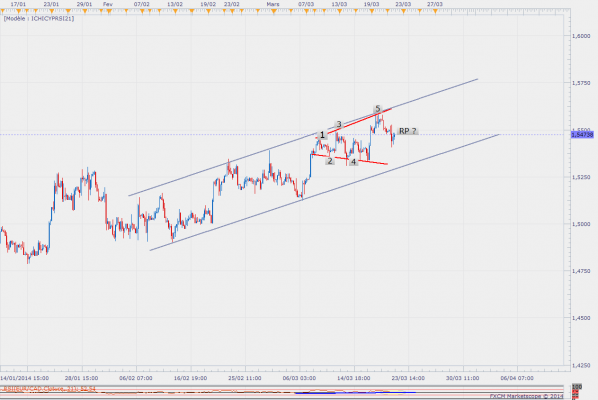Click the wave 3 annotation label
This screenshot has height=400, width=598.
pyautogui.click(x=339, y=124)
